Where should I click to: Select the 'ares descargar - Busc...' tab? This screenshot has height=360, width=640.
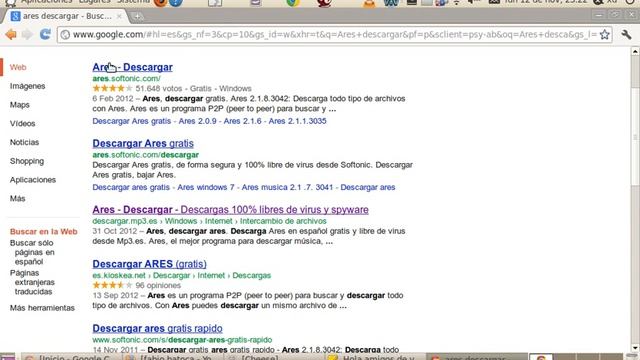[65, 16]
